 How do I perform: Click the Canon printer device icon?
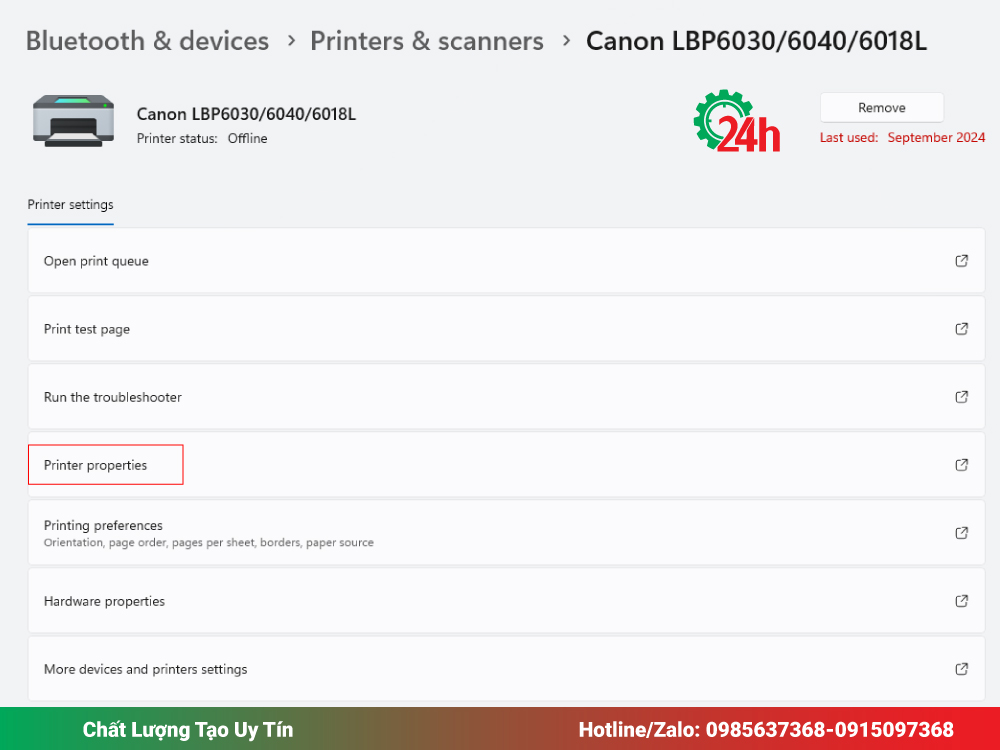(73, 121)
